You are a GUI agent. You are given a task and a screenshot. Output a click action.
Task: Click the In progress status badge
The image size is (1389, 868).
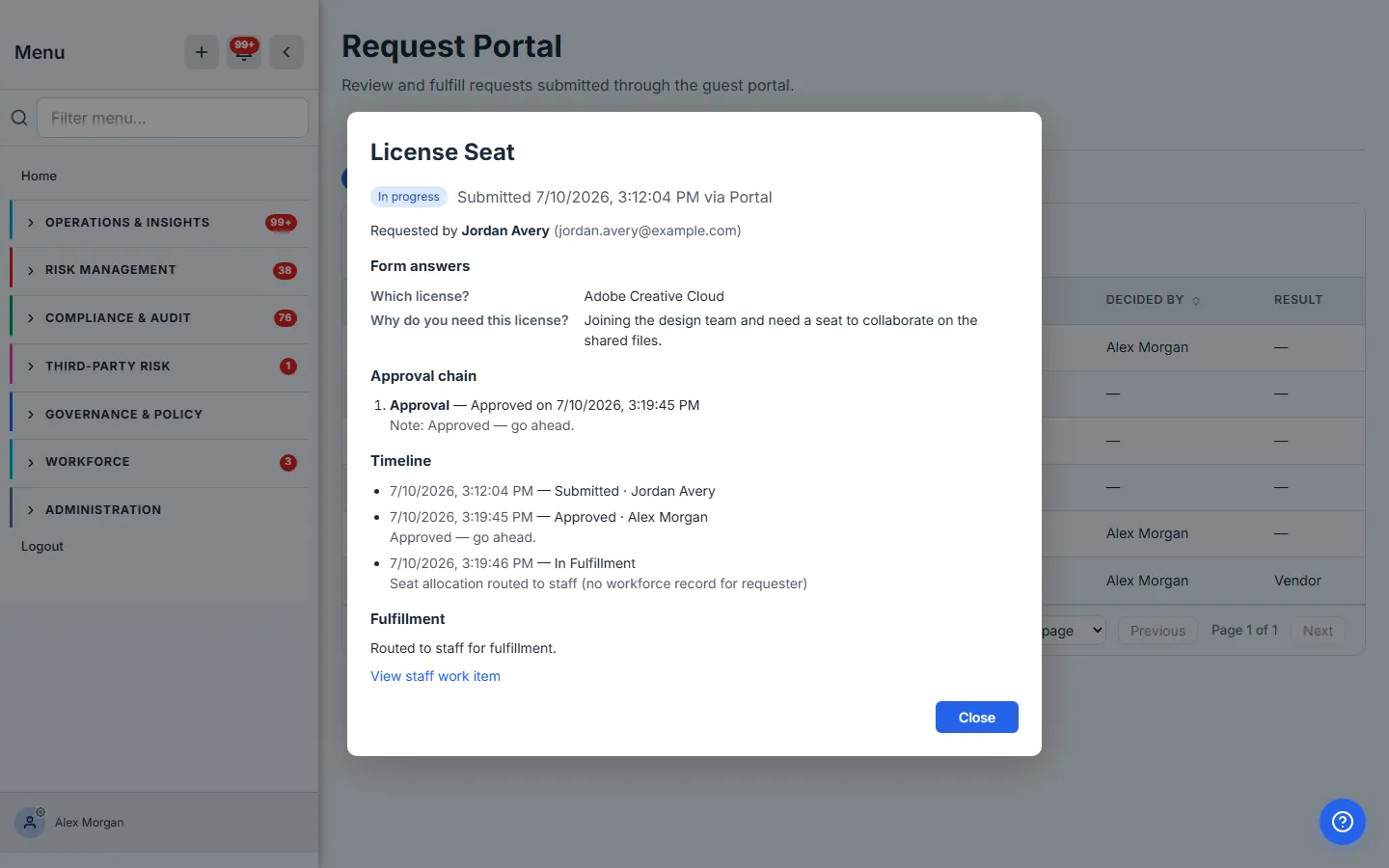[x=408, y=197]
